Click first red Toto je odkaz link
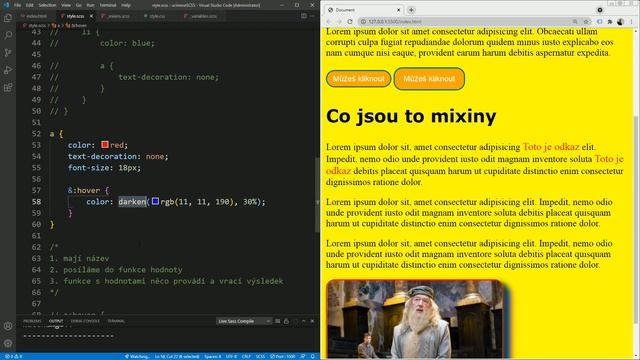This screenshot has width=640, height=360. coord(551,147)
